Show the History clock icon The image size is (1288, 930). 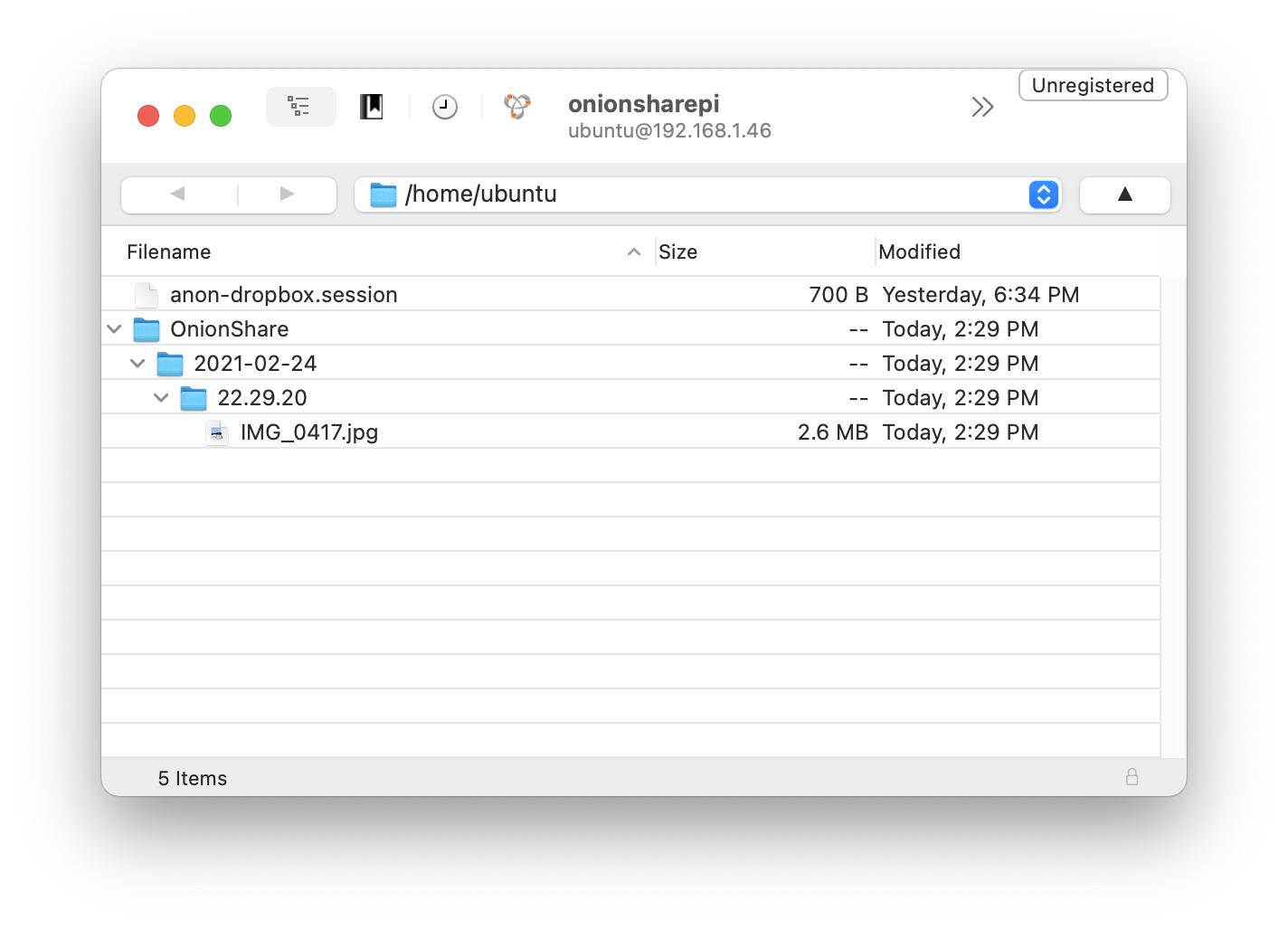[444, 107]
